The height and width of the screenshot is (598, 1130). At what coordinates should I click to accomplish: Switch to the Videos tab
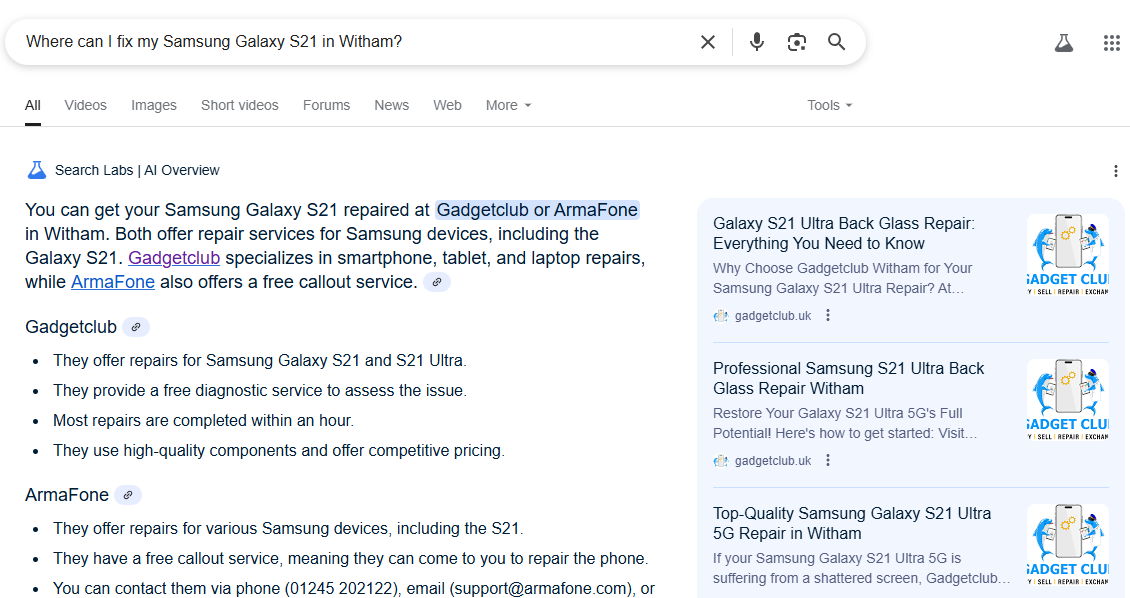85,105
